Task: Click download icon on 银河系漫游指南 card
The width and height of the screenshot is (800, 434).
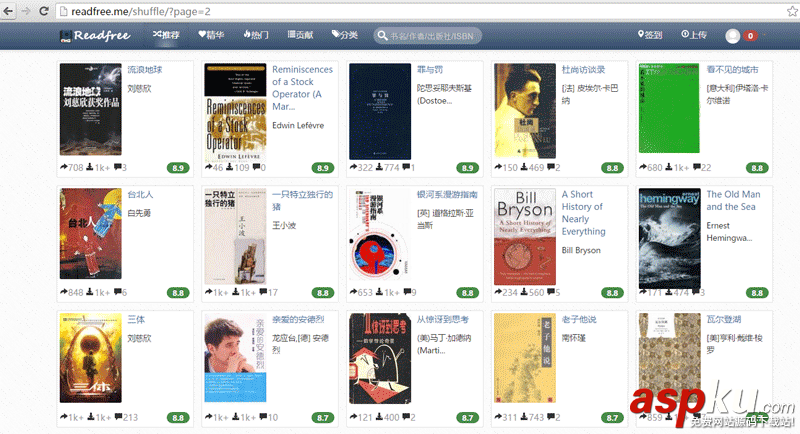Action: pyautogui.click(x=379, y=292)
